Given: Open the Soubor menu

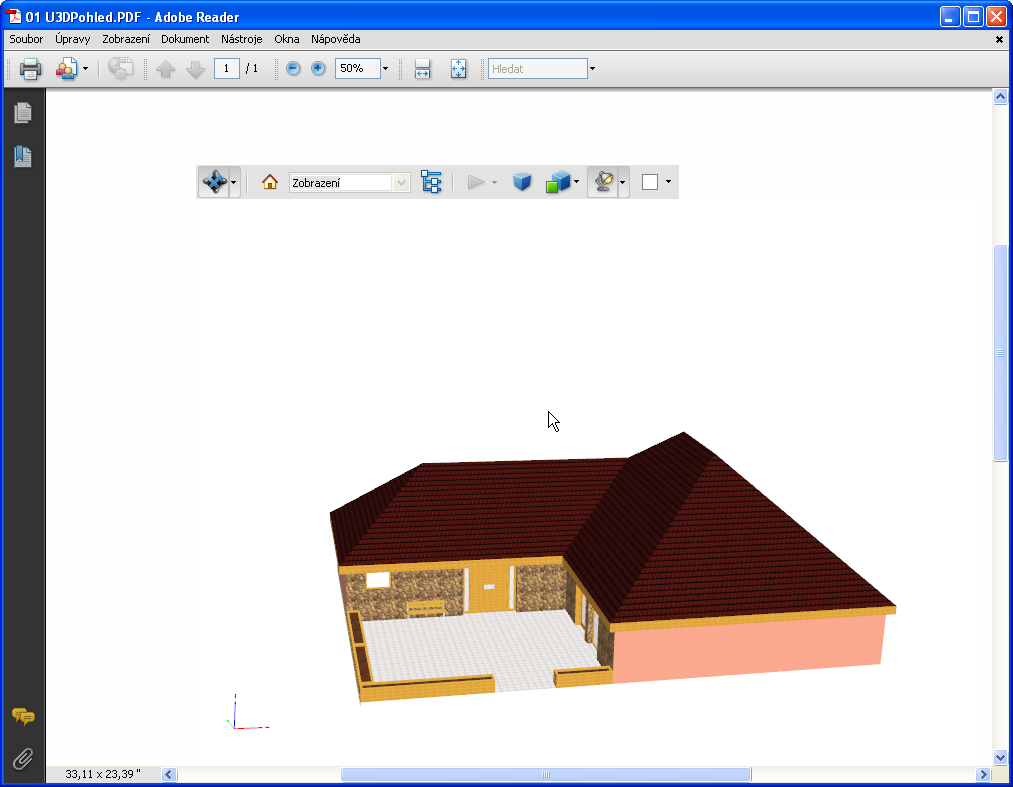Looking at the screenshot, I should coord(25,39).
